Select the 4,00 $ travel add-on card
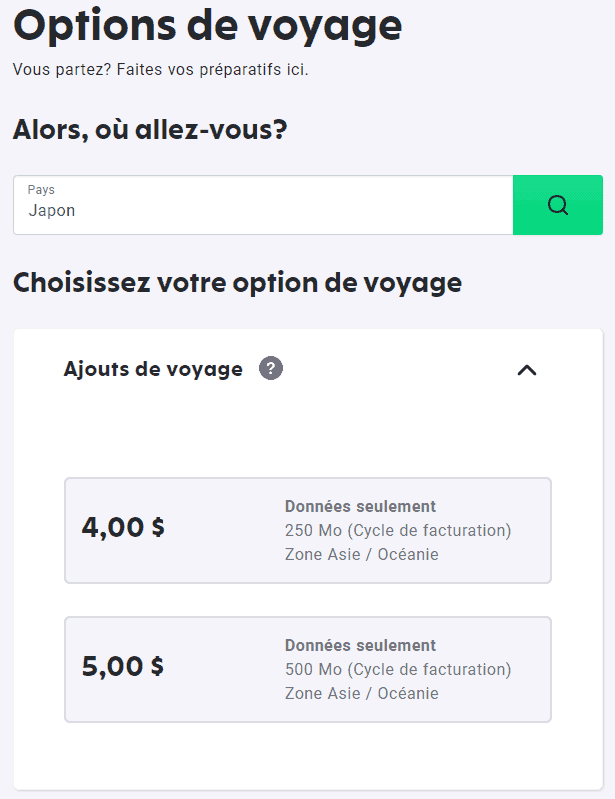Viewport: 615px width, 799px height. coord(307,530)
